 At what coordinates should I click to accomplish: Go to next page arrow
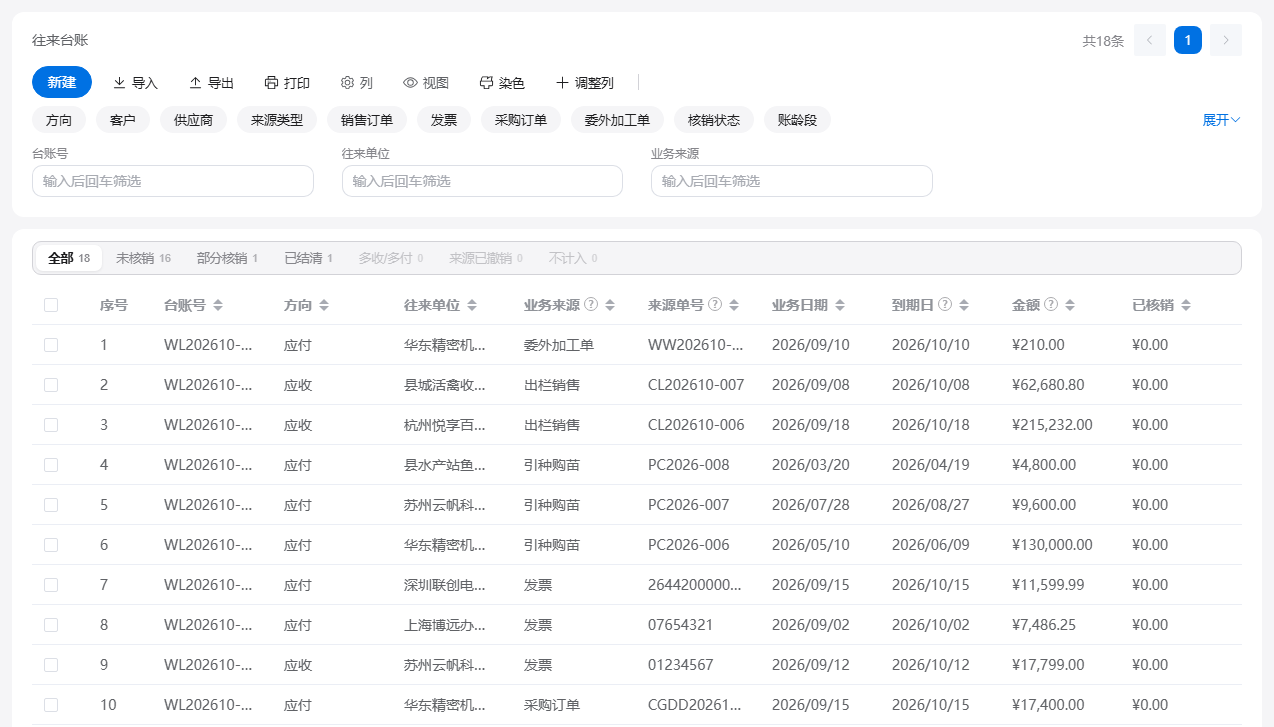coord(1226,40)
